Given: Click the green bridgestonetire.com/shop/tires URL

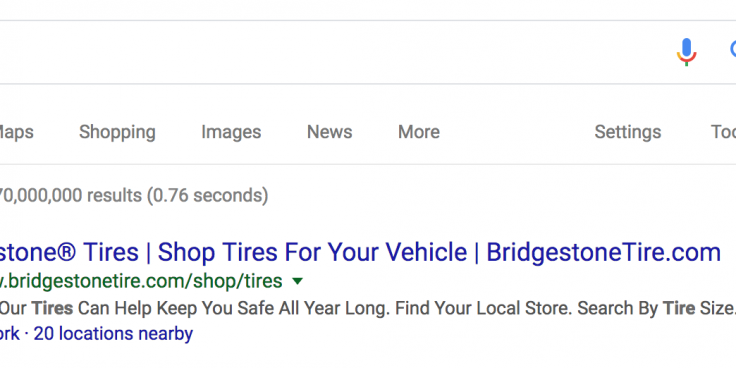Looking at the screenshot, I should 141,281.
